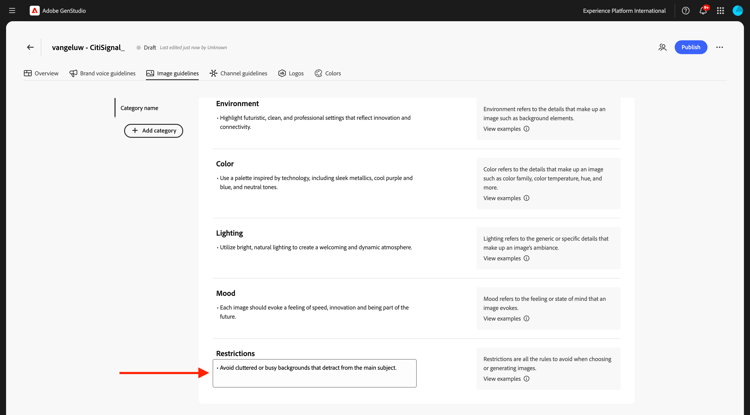Switch to the Overview tab

pyautogui.click(x=41, y=73)
